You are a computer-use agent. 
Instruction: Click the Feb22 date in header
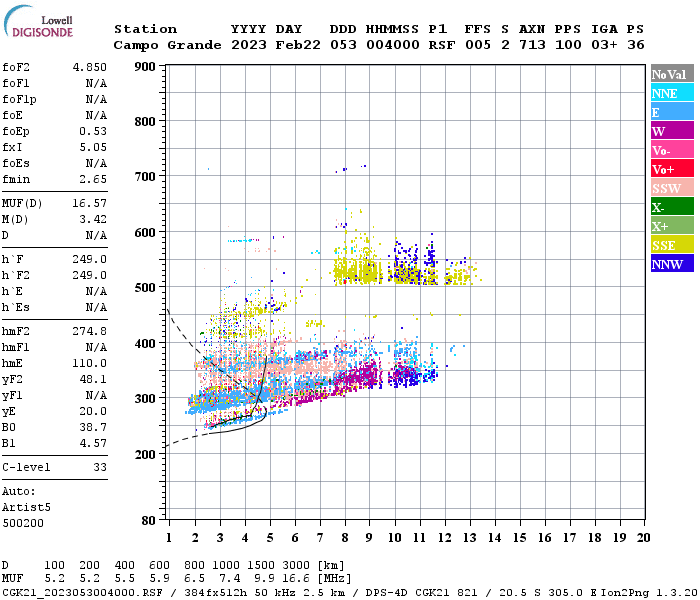point(298,45)
